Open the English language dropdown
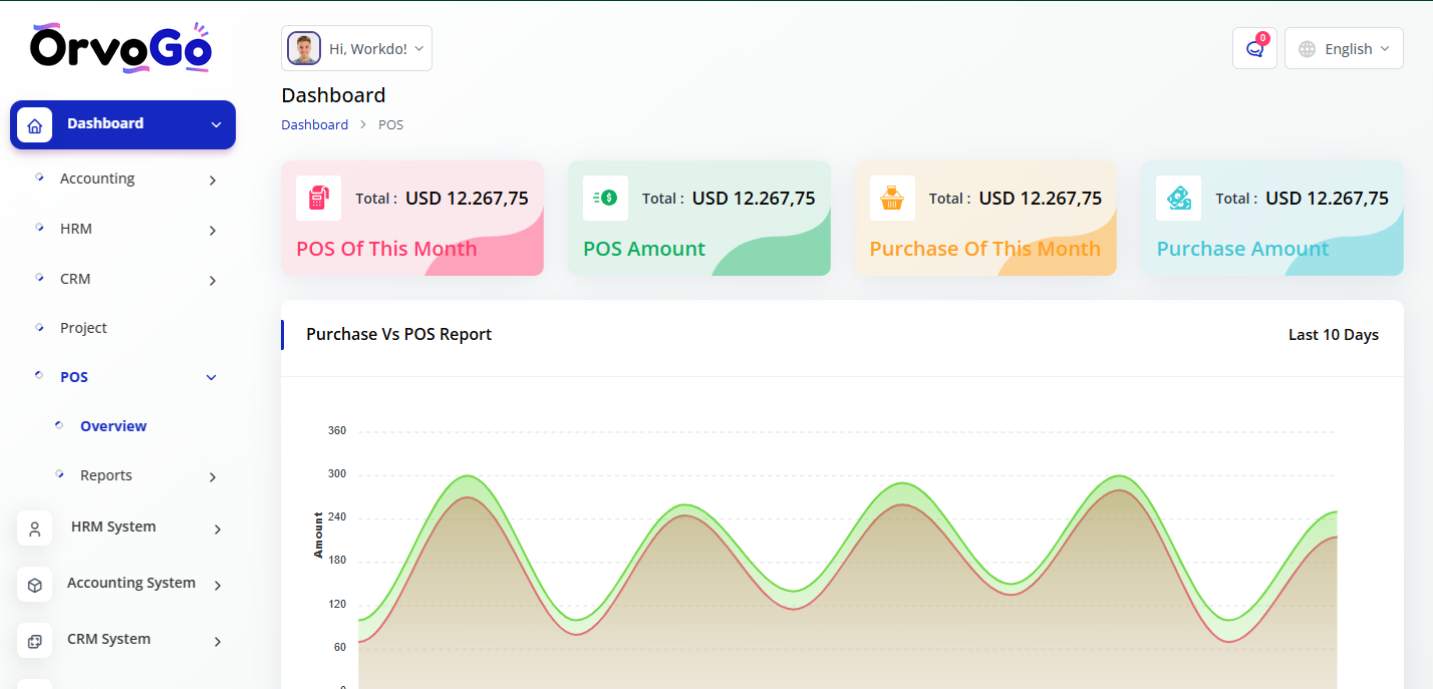Screen dimensions: 1433x689 [x=1343, y=48]
